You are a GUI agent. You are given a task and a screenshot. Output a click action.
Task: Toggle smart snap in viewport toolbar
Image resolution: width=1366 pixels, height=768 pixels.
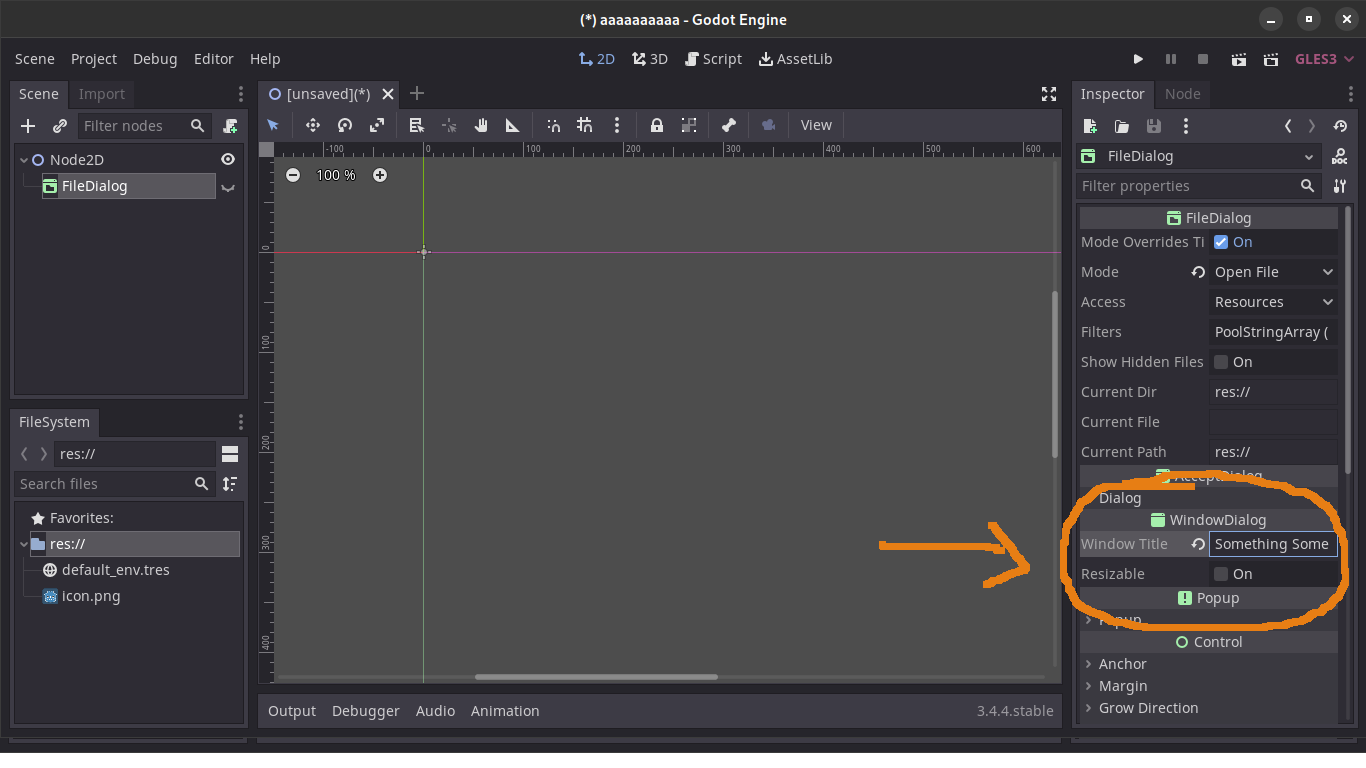[553, 125]
